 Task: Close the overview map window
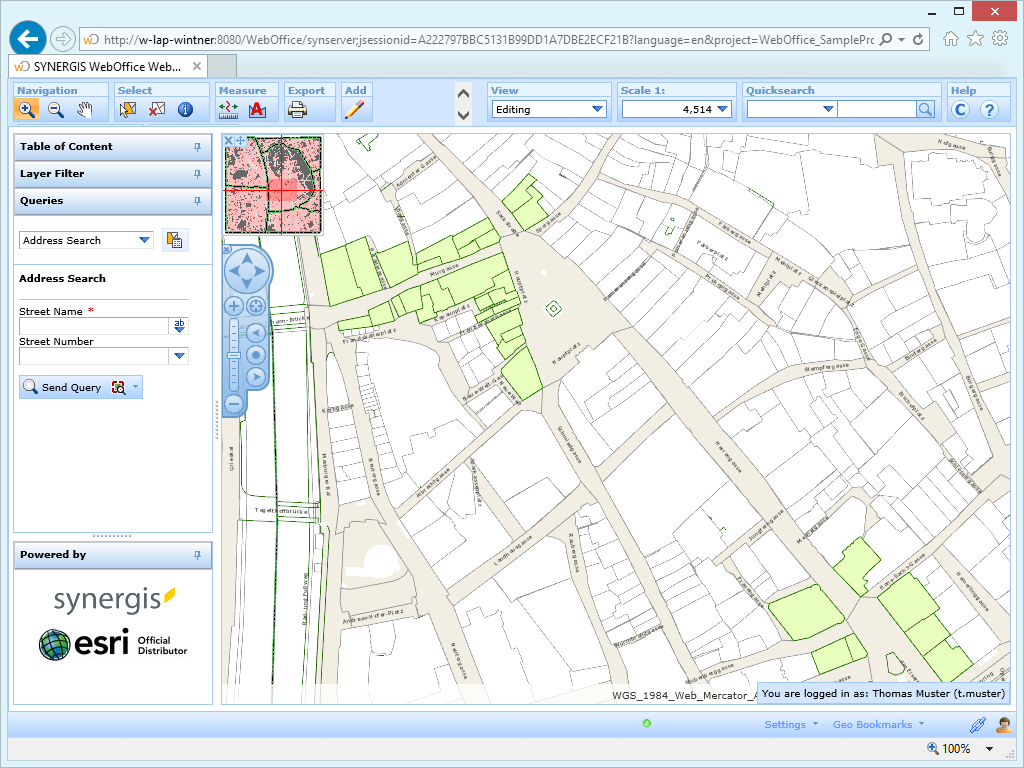click(229, 140)
